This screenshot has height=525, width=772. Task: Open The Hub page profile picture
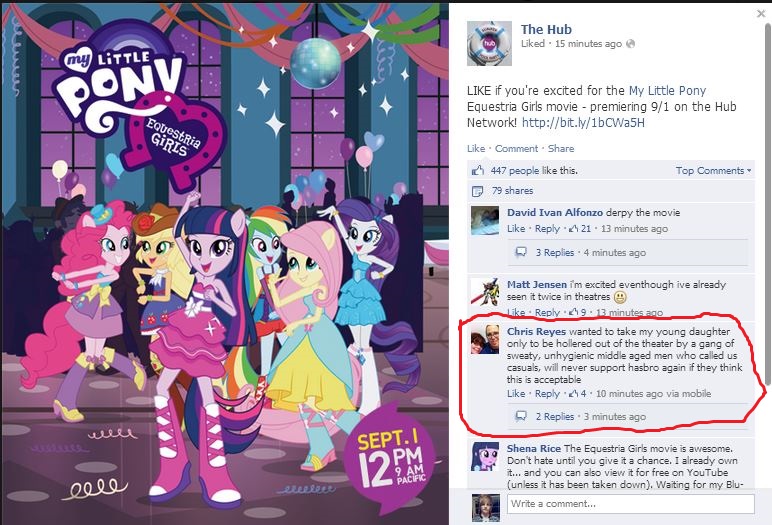pyautogui.click(x=489, y=43)
